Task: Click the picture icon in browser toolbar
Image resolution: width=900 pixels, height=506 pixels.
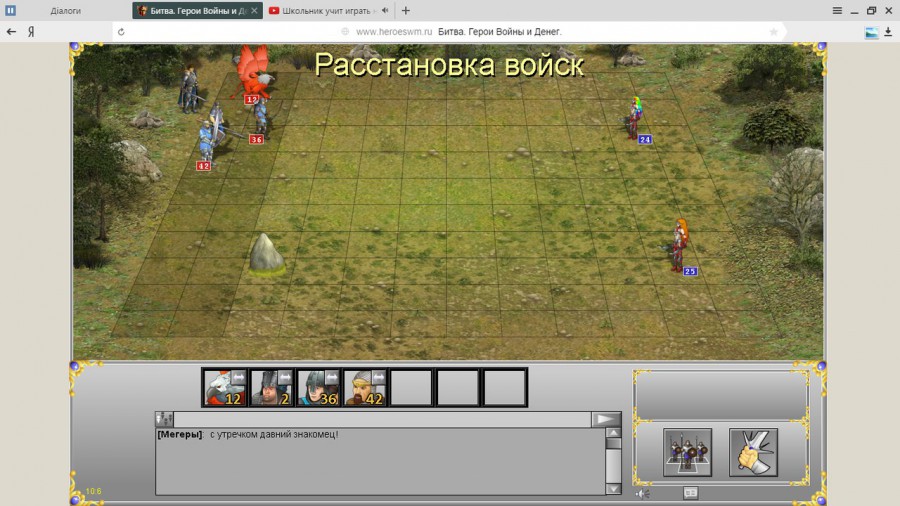Action: tap(871, 33)
